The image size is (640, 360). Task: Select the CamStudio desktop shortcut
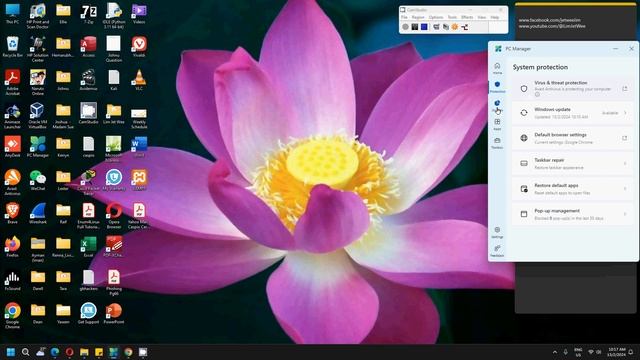click(x=89, y=113)
